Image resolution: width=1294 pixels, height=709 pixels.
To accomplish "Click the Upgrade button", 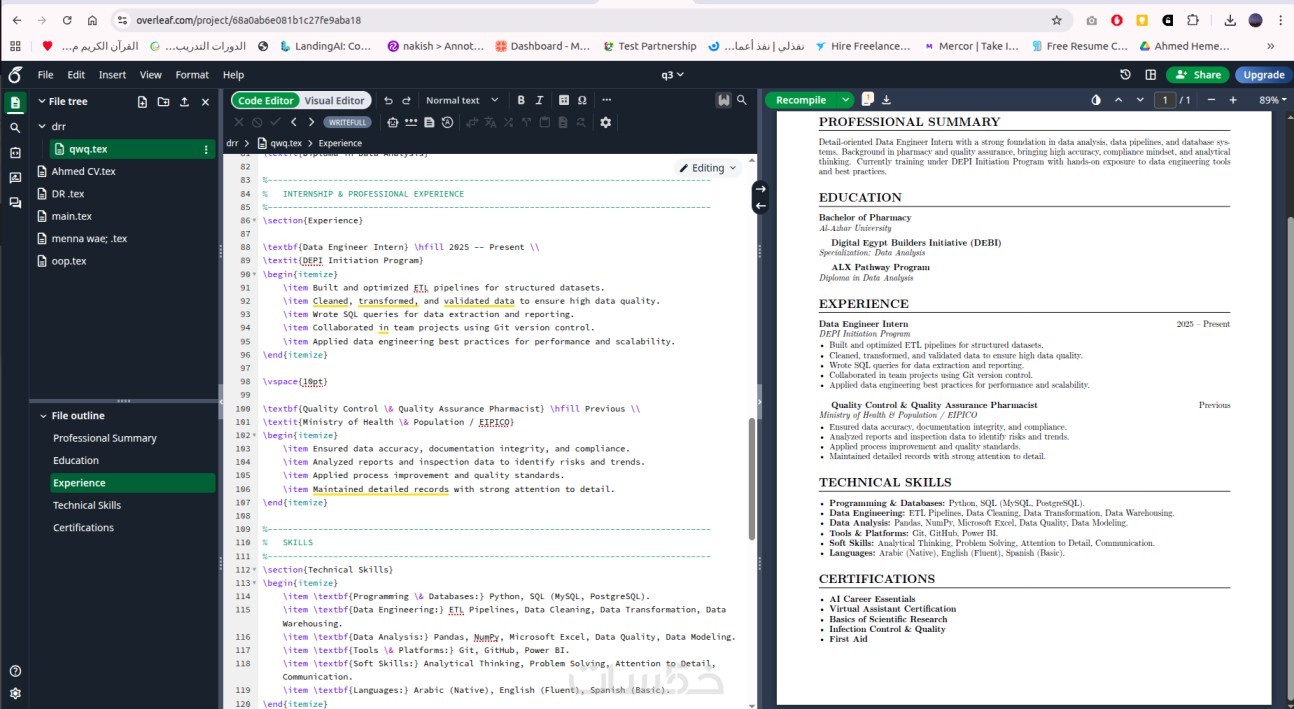I will coord(1263,75).
